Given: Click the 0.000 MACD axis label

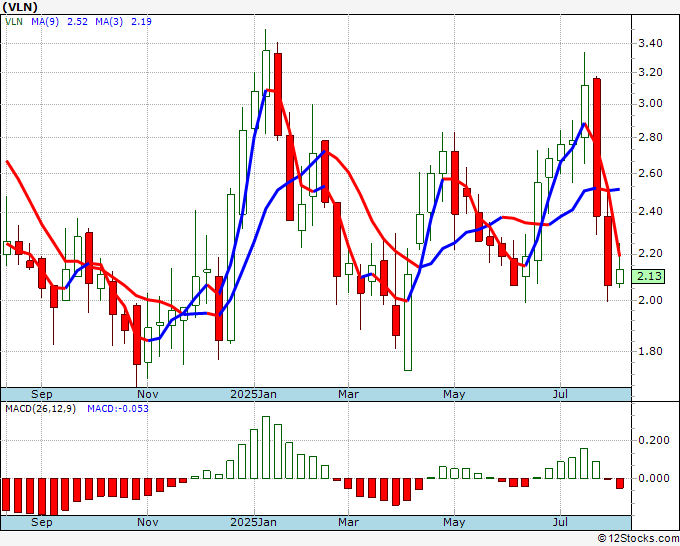Looking at the screenshot, I should pos(654,478).
